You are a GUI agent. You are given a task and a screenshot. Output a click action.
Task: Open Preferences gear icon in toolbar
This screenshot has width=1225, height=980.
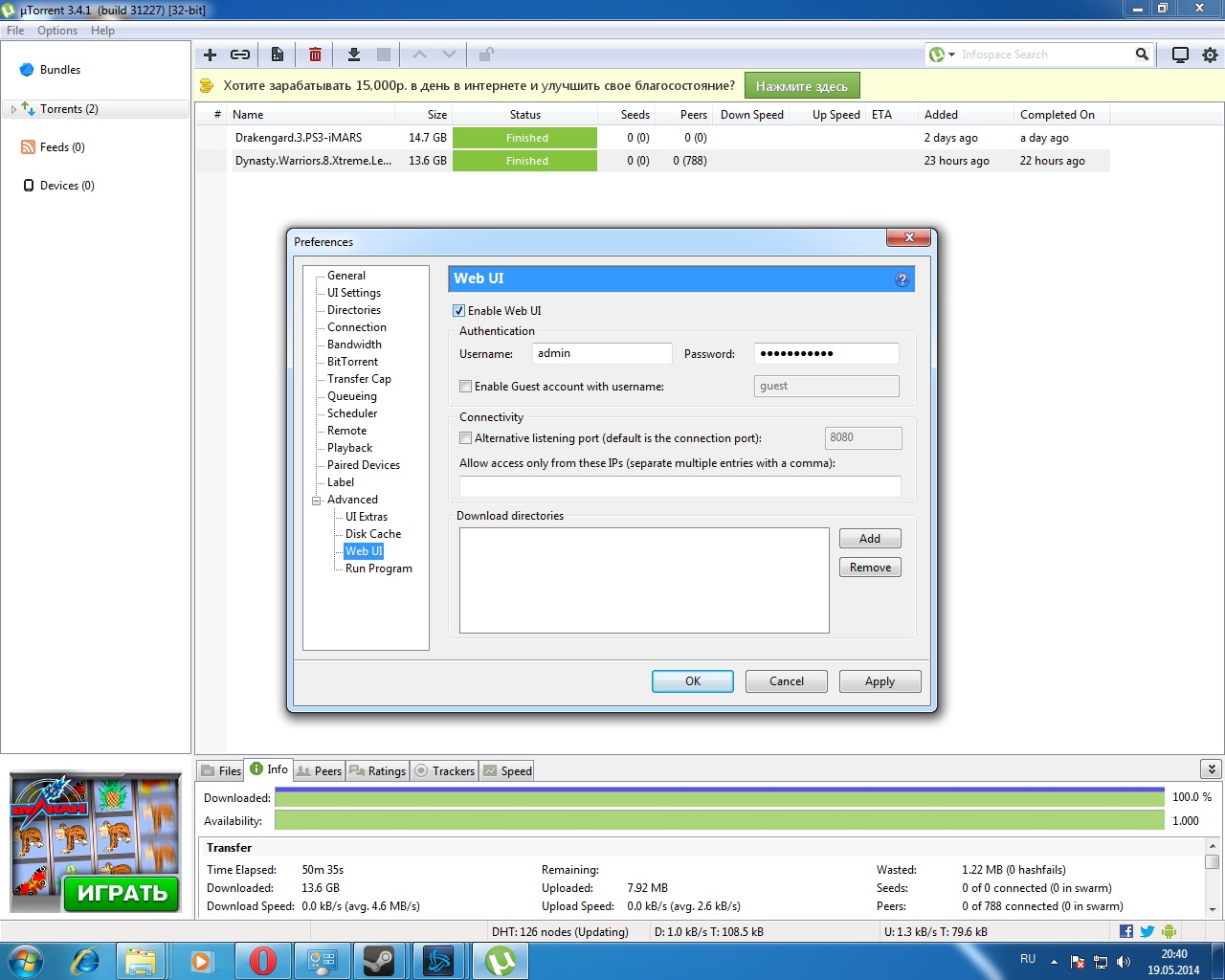click(1210, 55)
